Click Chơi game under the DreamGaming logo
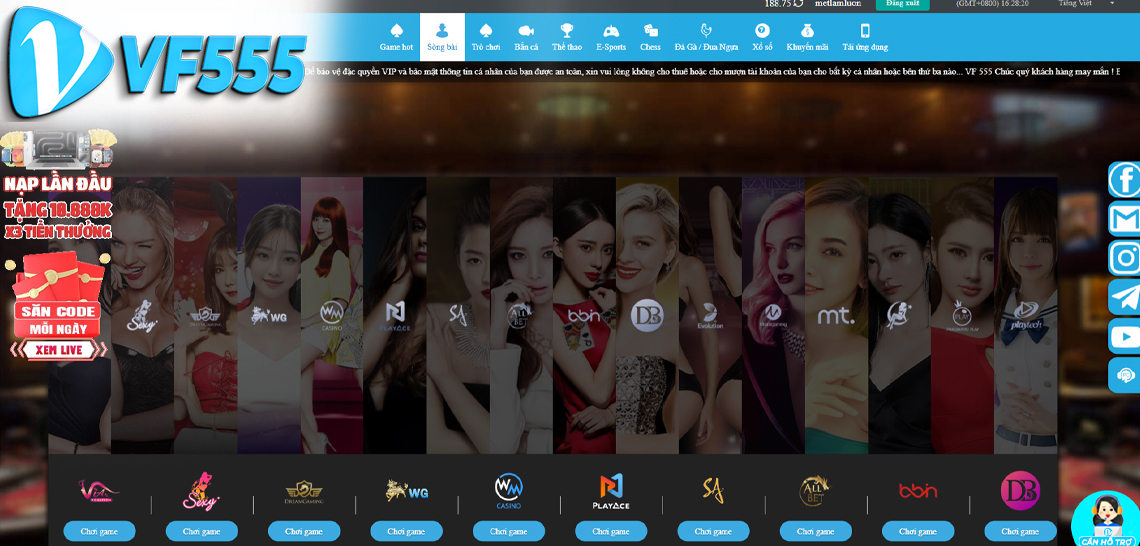The image size is (1140, 546). [304, 531]
